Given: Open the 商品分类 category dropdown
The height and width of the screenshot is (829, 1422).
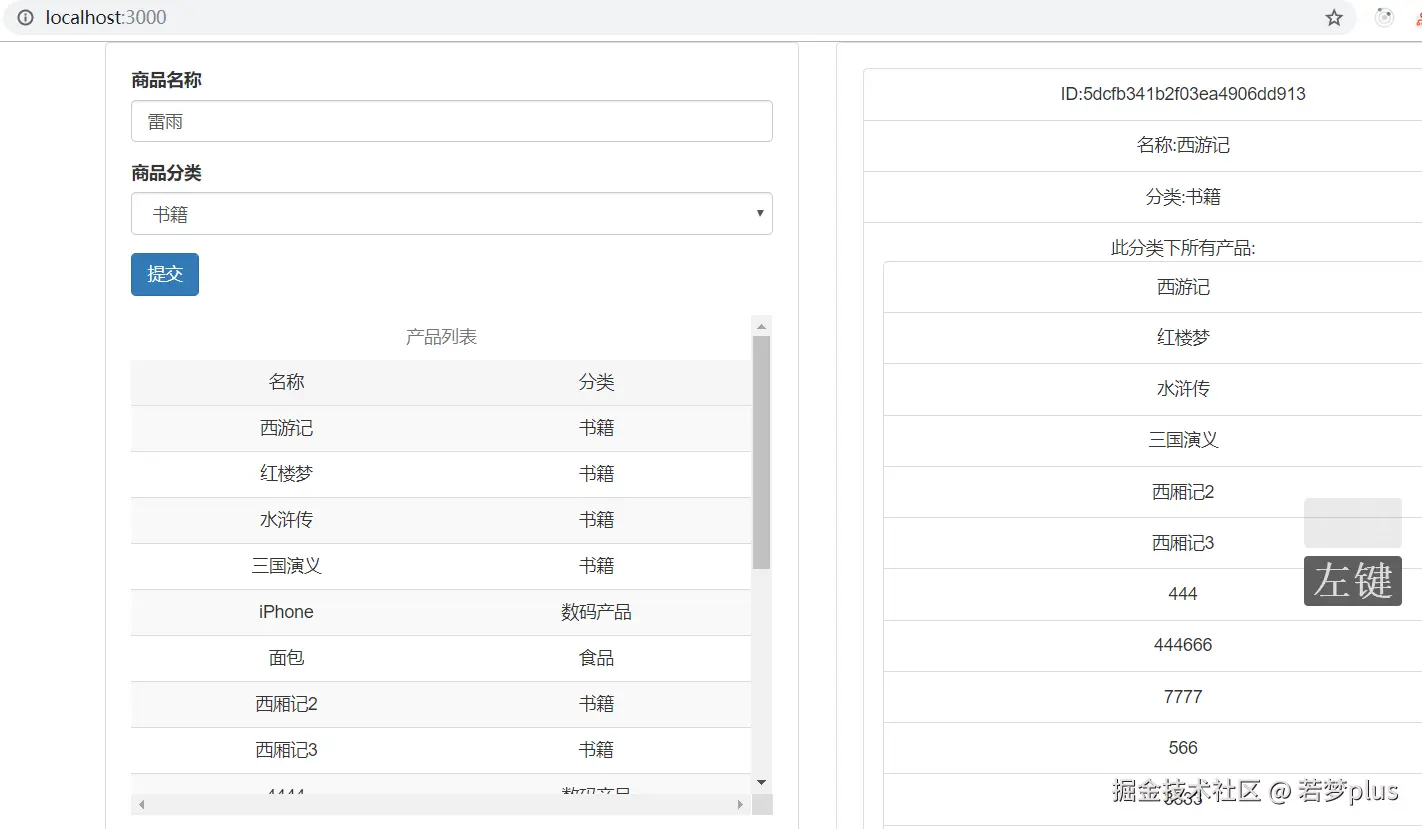Looking at the screenshot, I should 451,213.
